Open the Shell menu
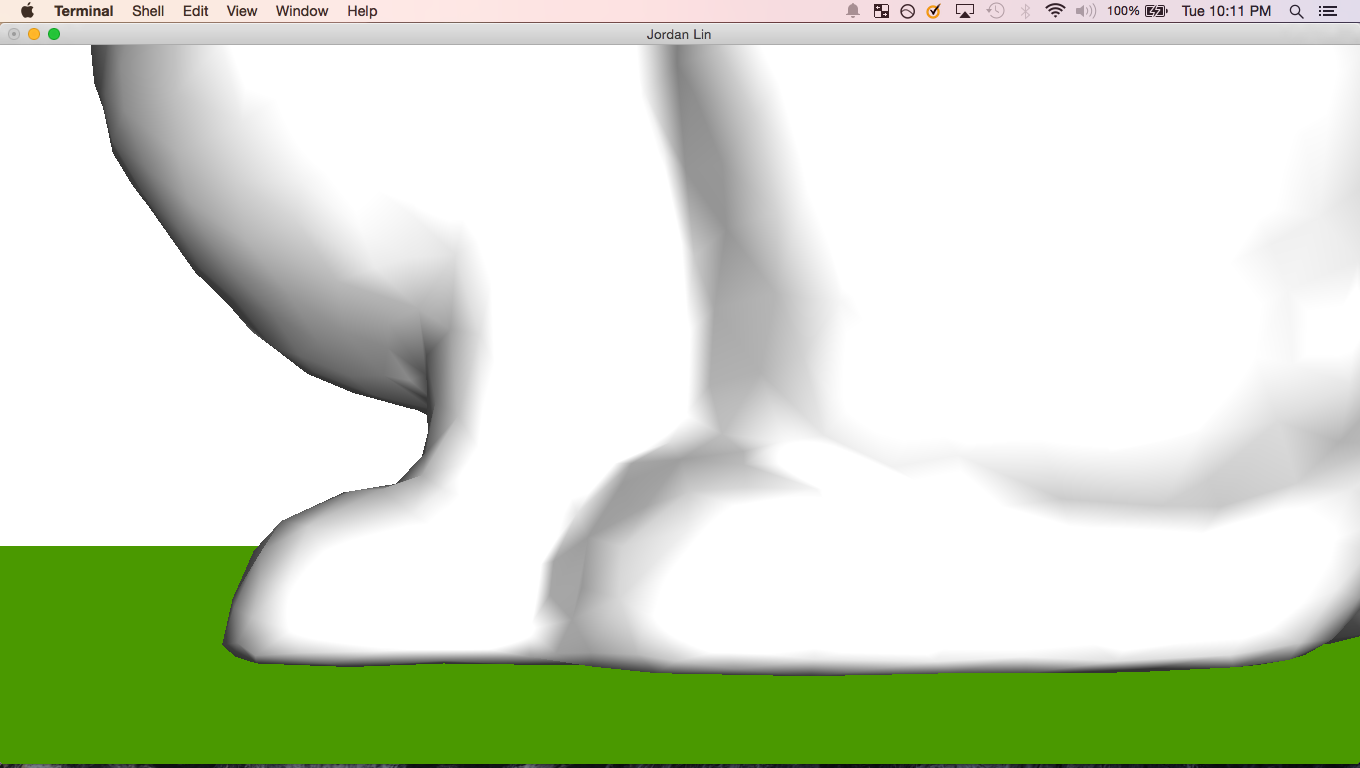The image size is (1360, 768). [148, 11]
